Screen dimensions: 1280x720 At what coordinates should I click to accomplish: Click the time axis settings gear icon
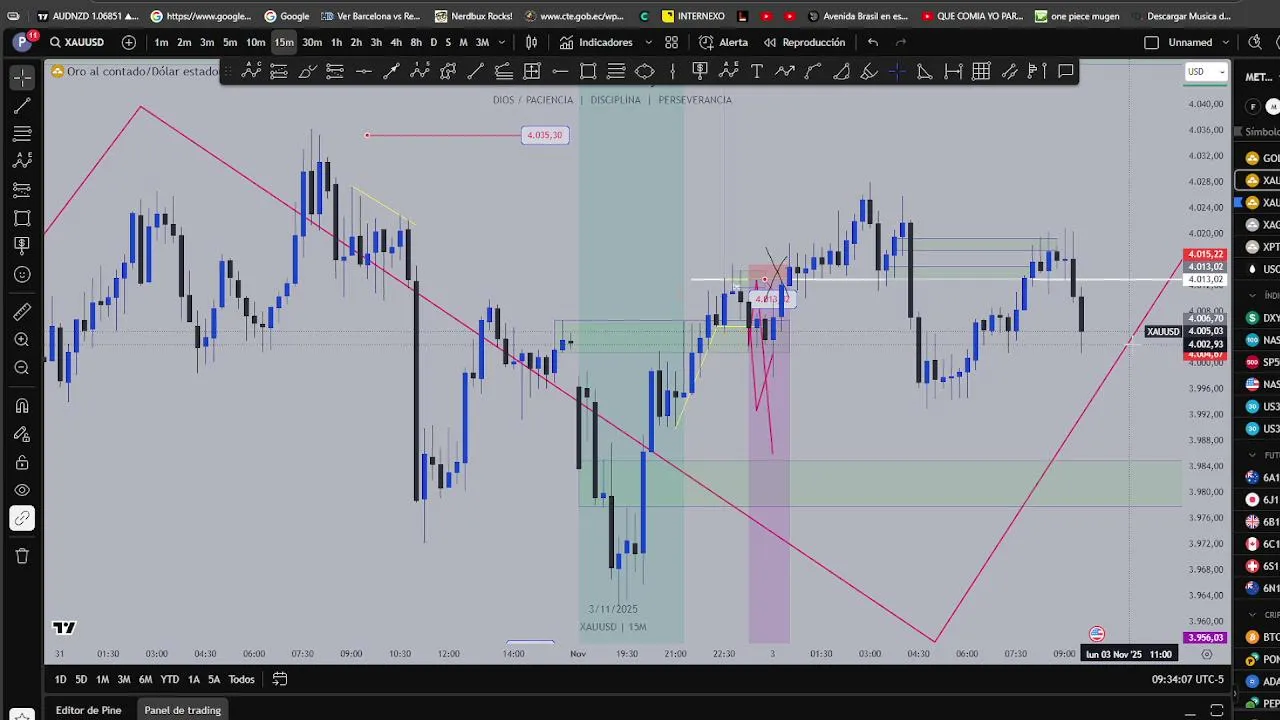[1206, 654]
